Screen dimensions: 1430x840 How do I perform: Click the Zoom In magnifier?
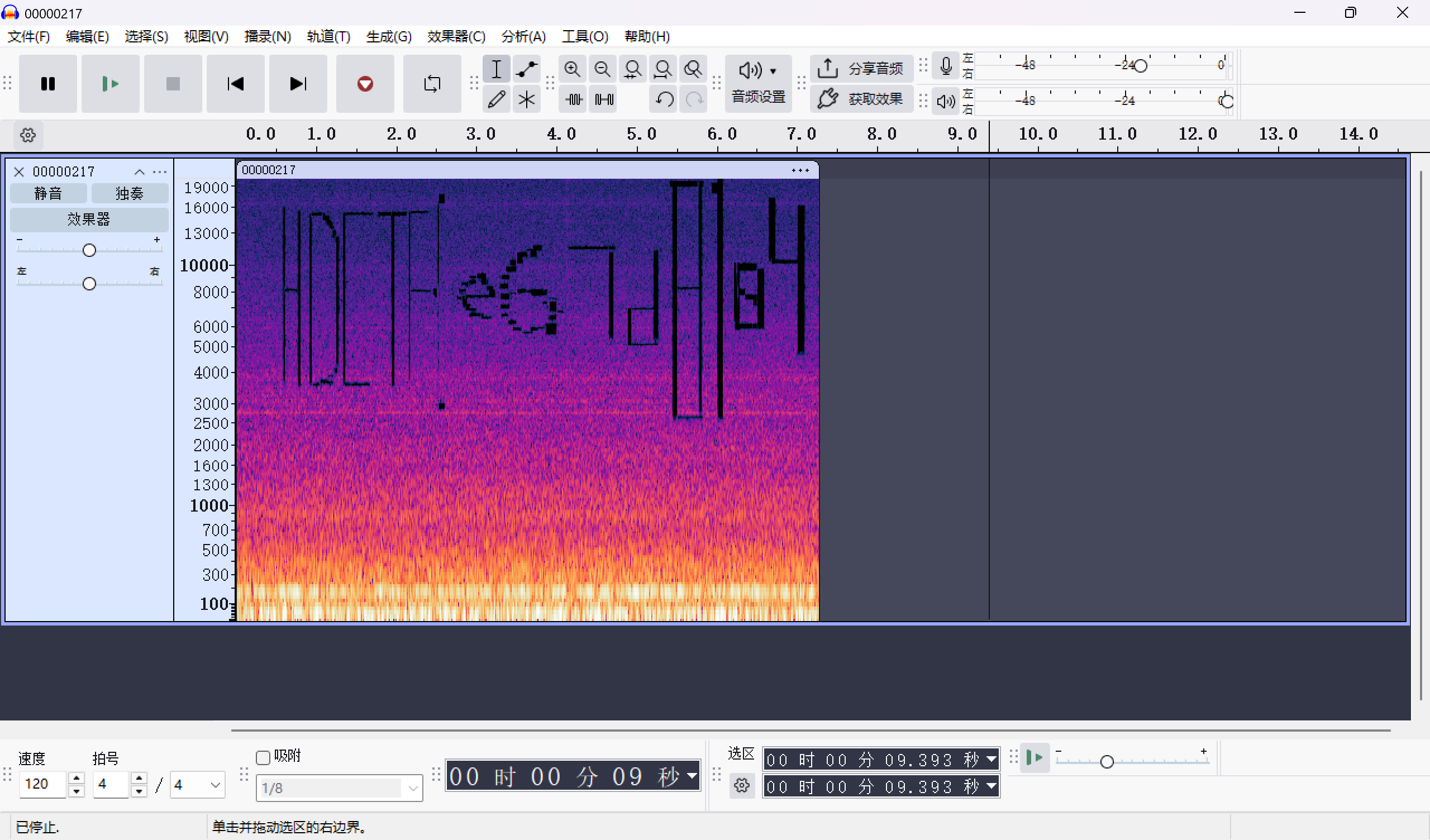pyautogui.click(x=572, y=69)
